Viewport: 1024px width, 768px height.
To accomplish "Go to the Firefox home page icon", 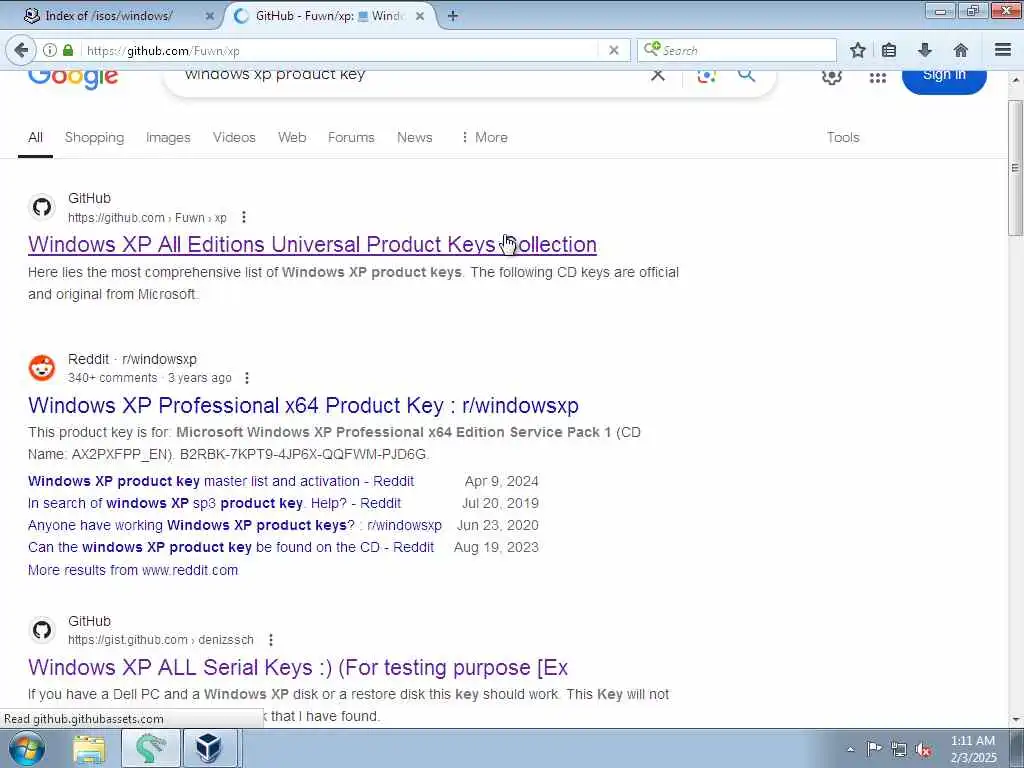I will [x=960, y=50].
